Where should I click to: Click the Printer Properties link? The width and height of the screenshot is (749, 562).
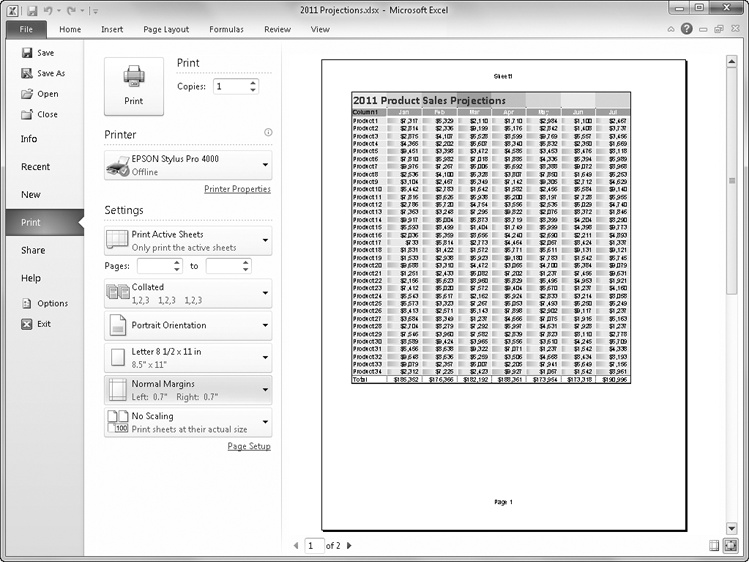(237, 189)
